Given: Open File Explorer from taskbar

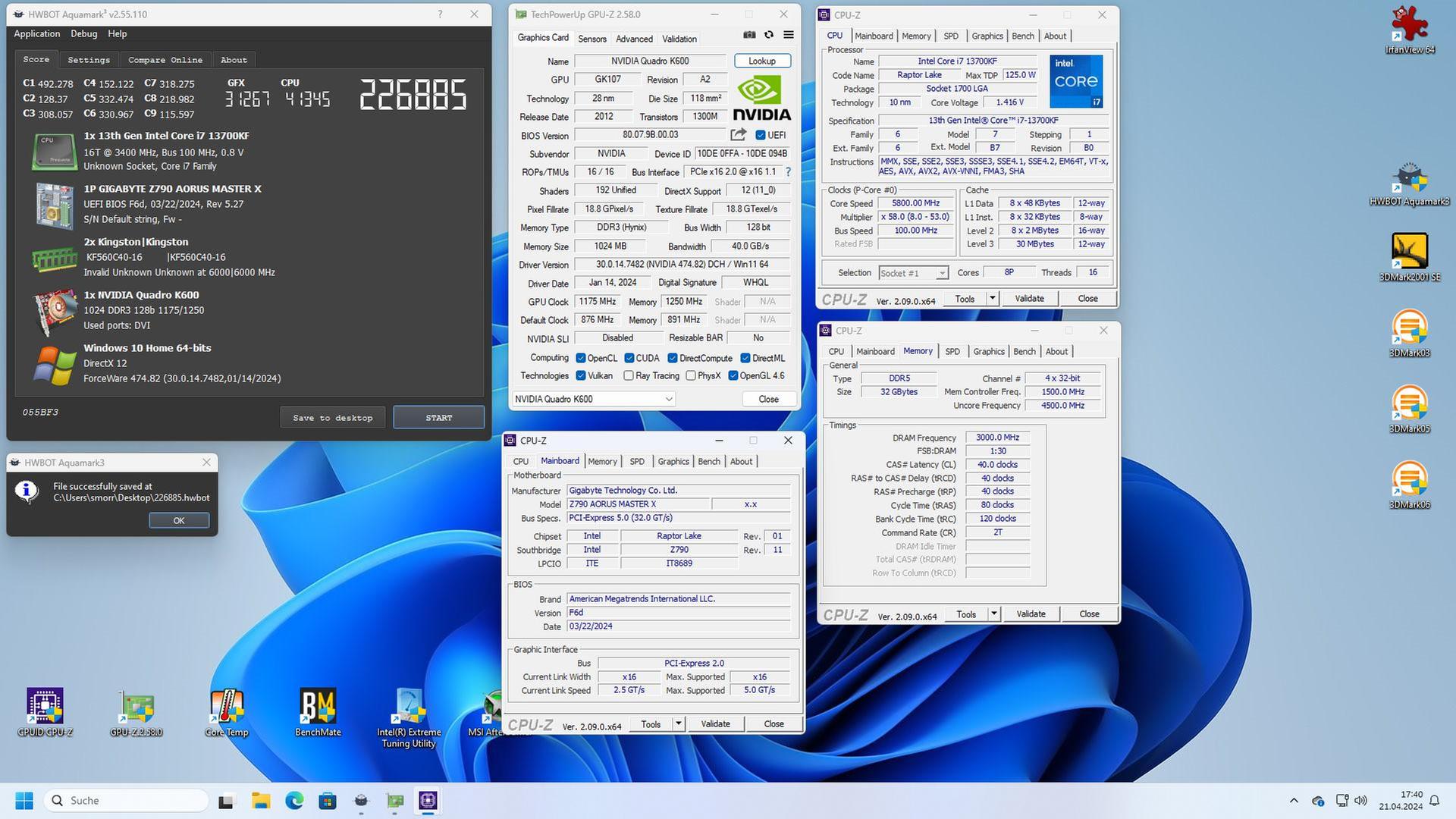Looking at the screenshot, I should click(261, 801).
